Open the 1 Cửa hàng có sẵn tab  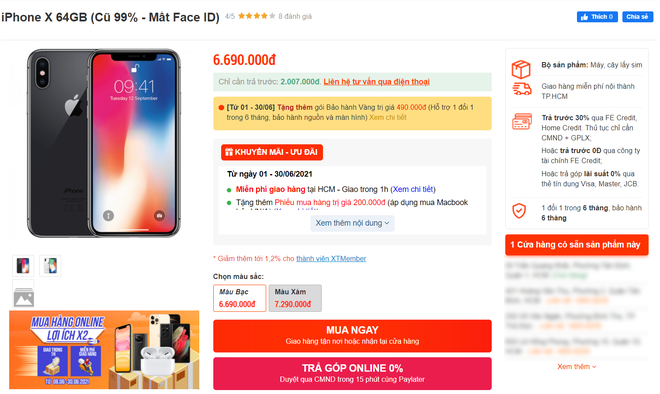(x=577, y=245)
